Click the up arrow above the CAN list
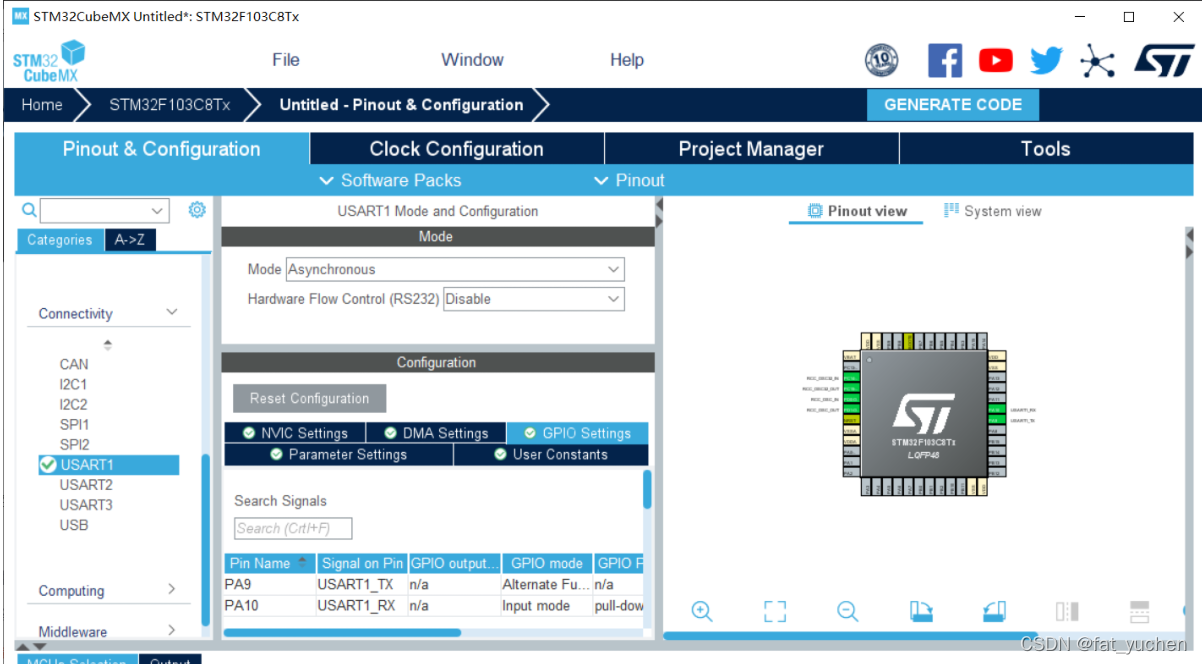The width and height of the screenshot is (1202, 664). 108,344
